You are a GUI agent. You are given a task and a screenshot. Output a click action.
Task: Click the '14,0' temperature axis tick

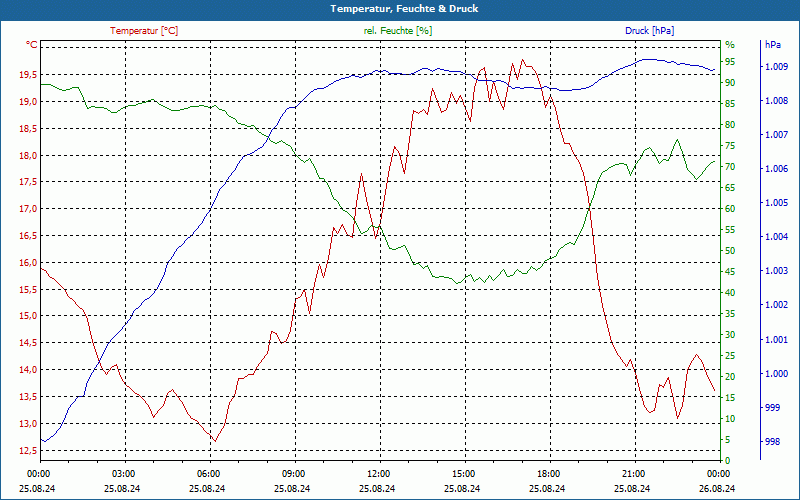[28, 369]
